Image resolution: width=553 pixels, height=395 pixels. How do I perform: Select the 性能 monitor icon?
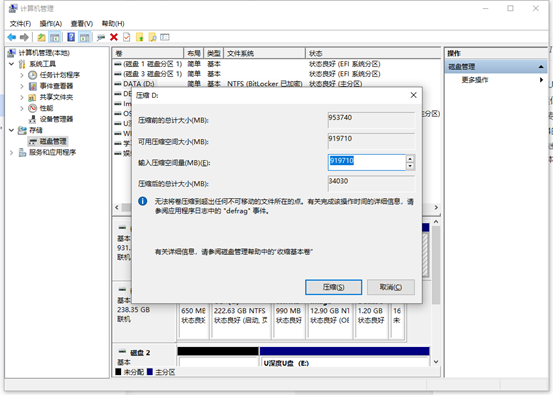(32, 108)
